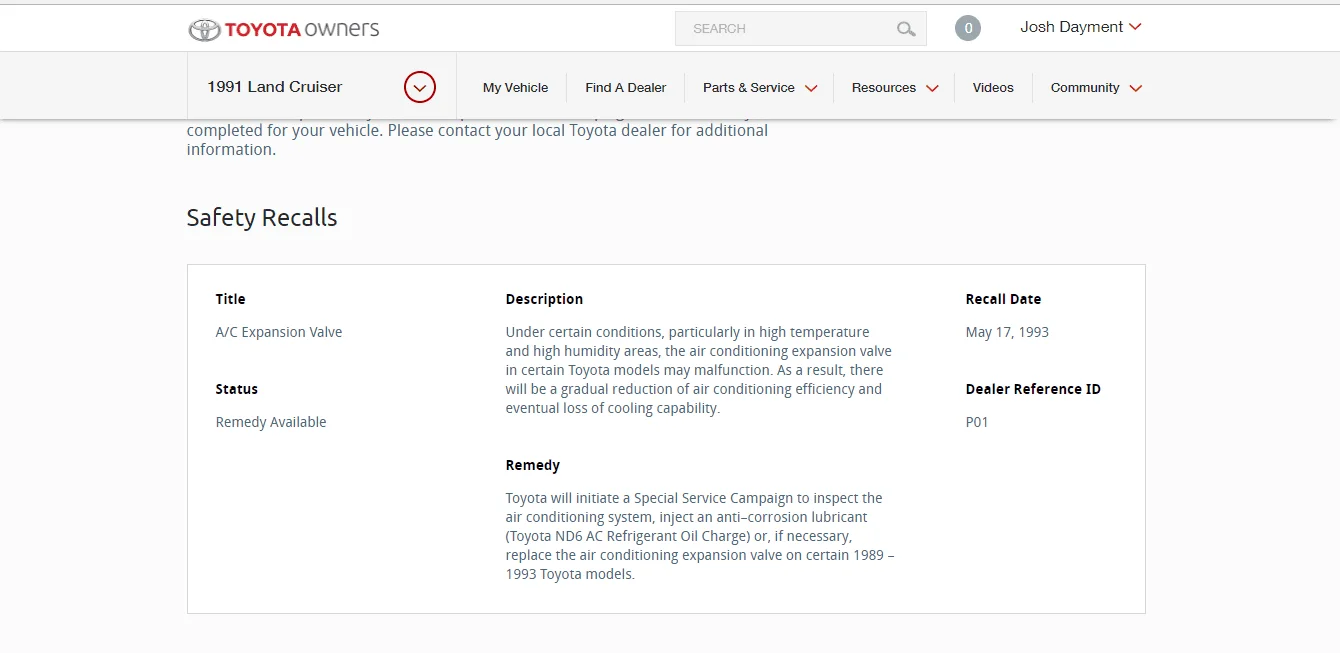Click the Title label in recall card
The height and width of the screenshot is (653, 1340).
[x=230, y=299]
